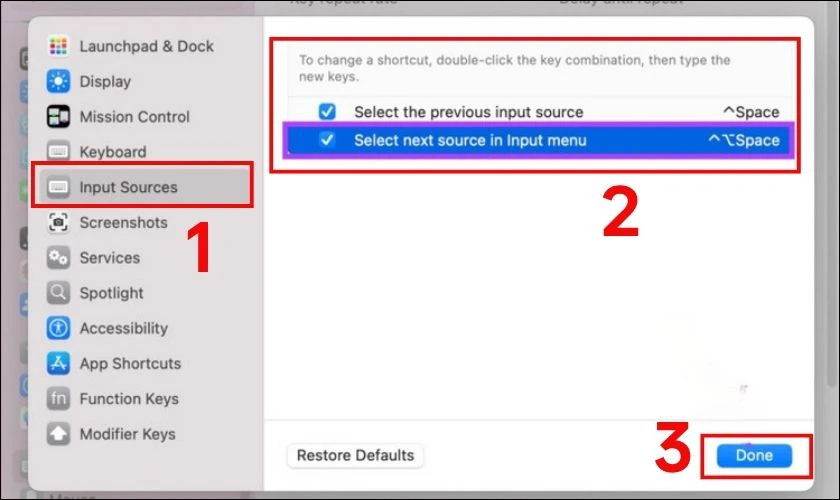Select the Spotlight label in sidebar
This screenshot has width=840, height=500.
coord(111,293)
